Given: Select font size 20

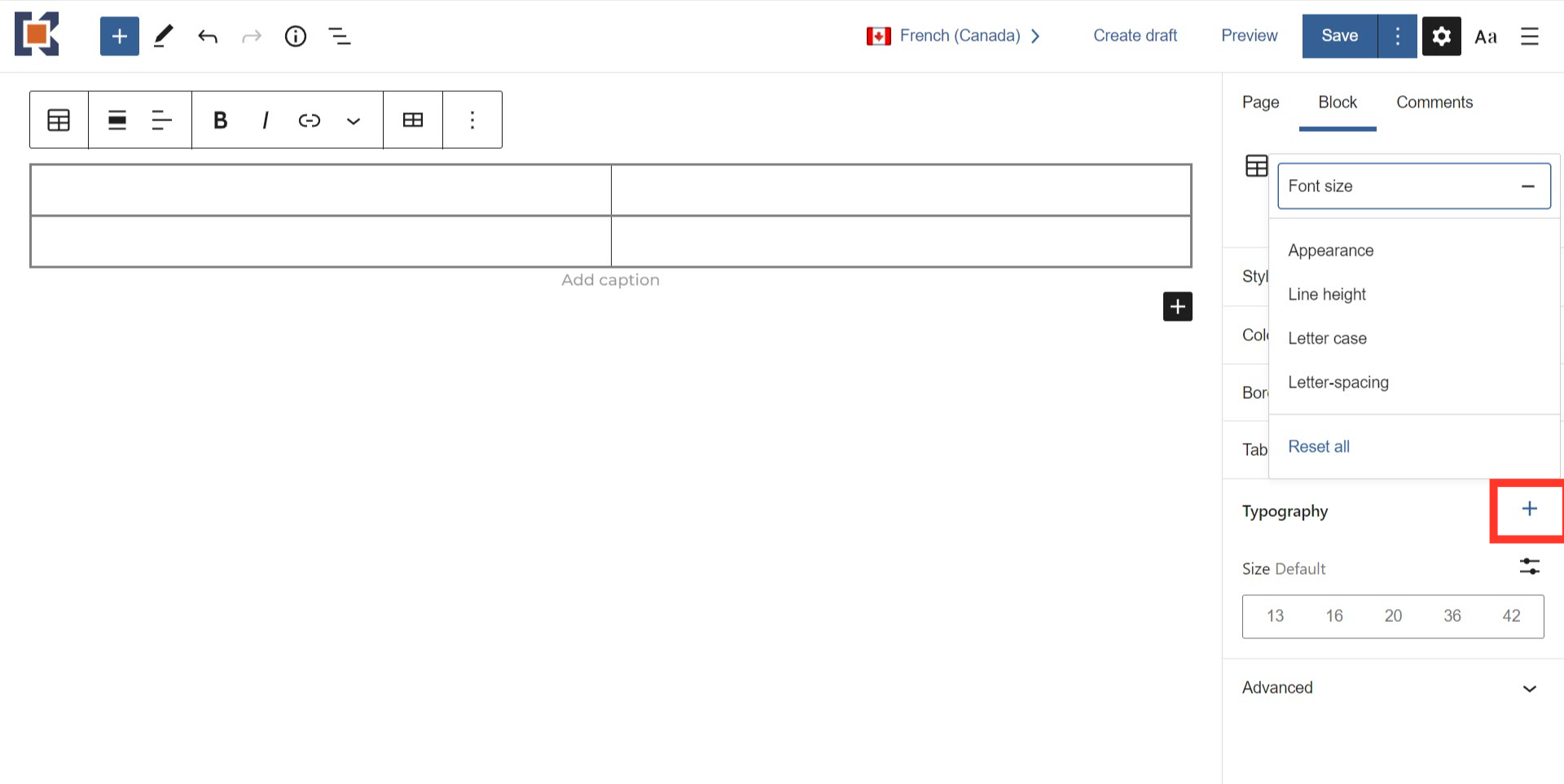Looking at the screenshot, I should click(1393, 616).
